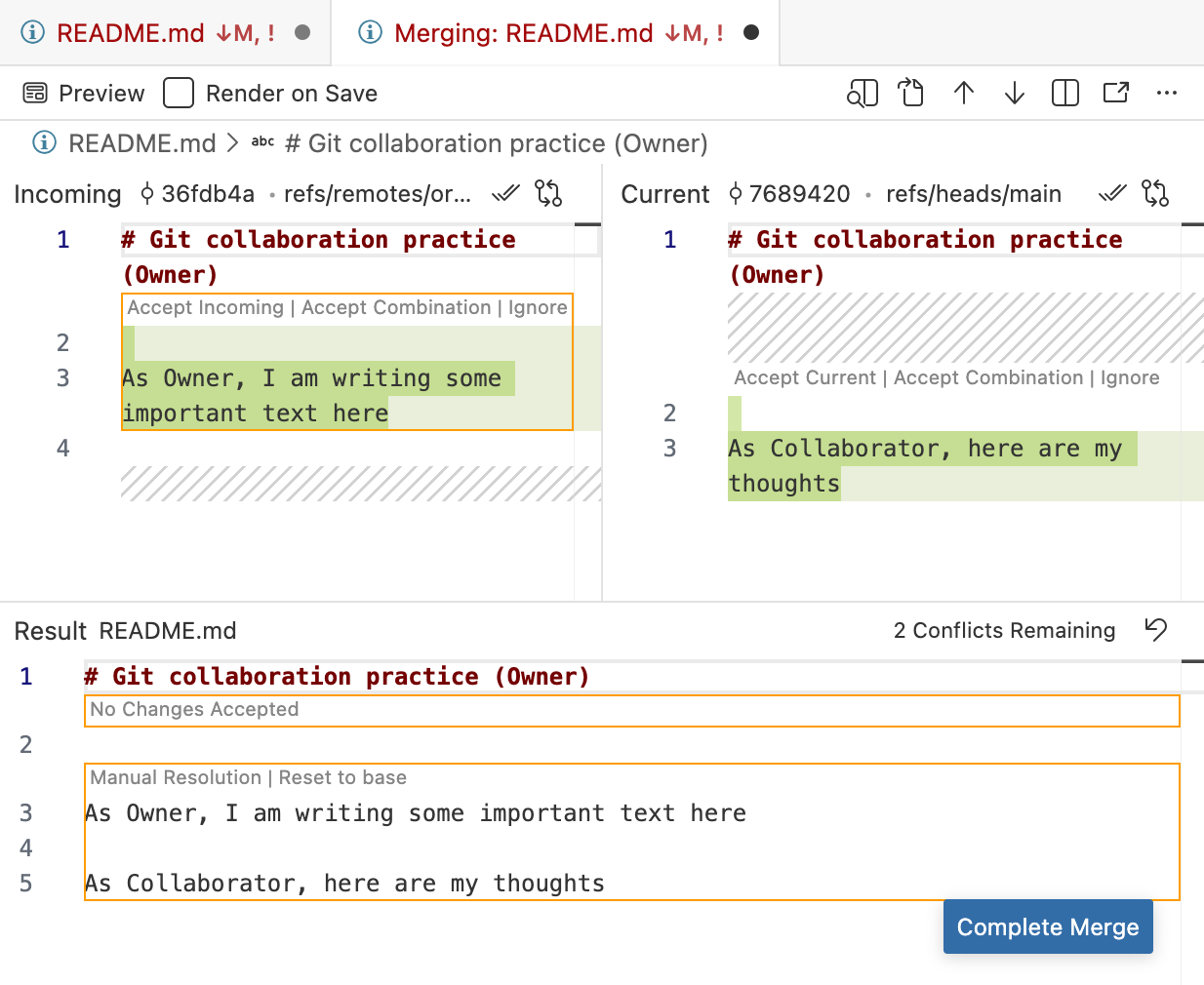Click the info icon on the README.md tab
This screenshot has height=985, width=1204.
(x=33, y=33)
